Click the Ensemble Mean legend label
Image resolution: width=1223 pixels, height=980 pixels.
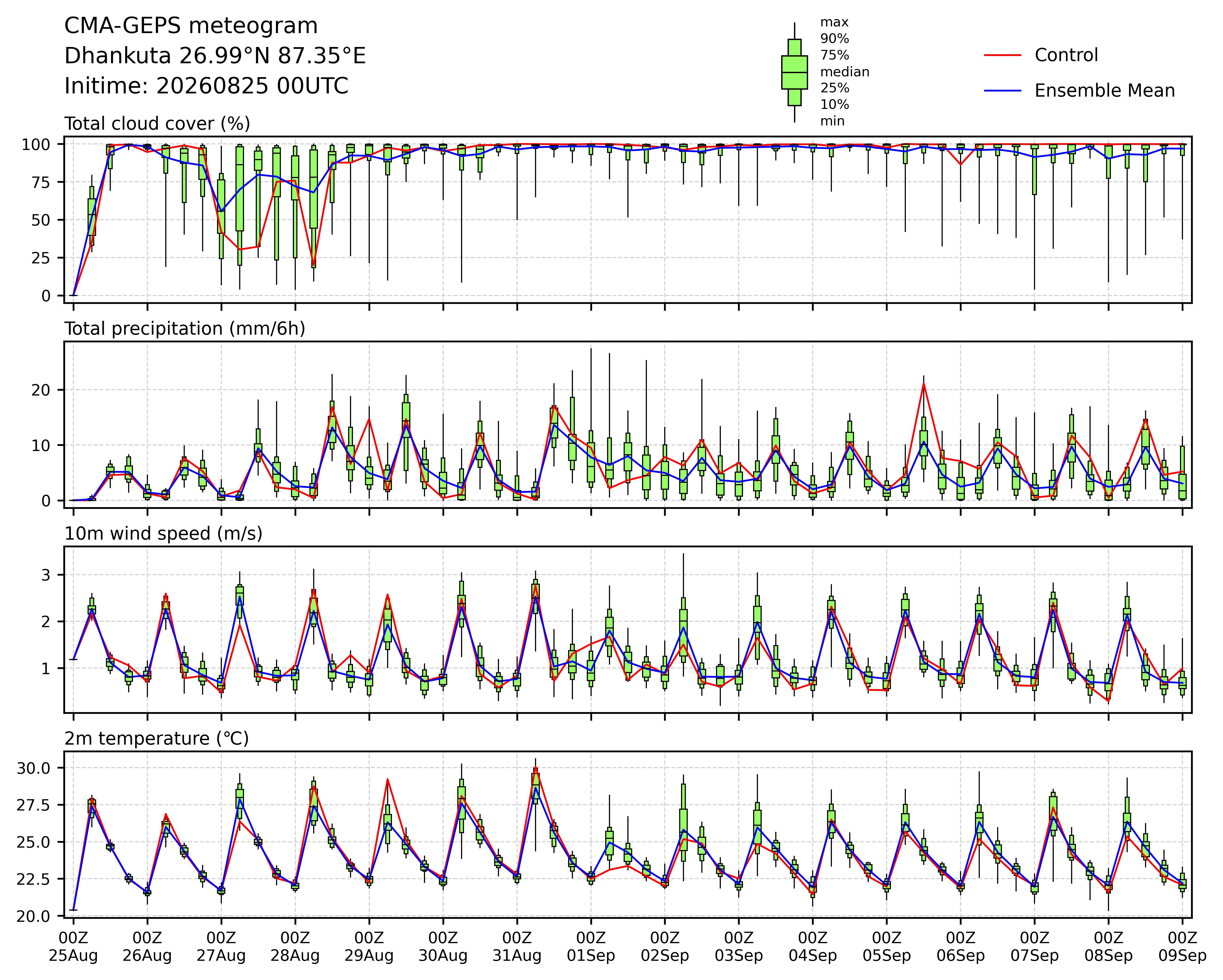click(1104, 91)
